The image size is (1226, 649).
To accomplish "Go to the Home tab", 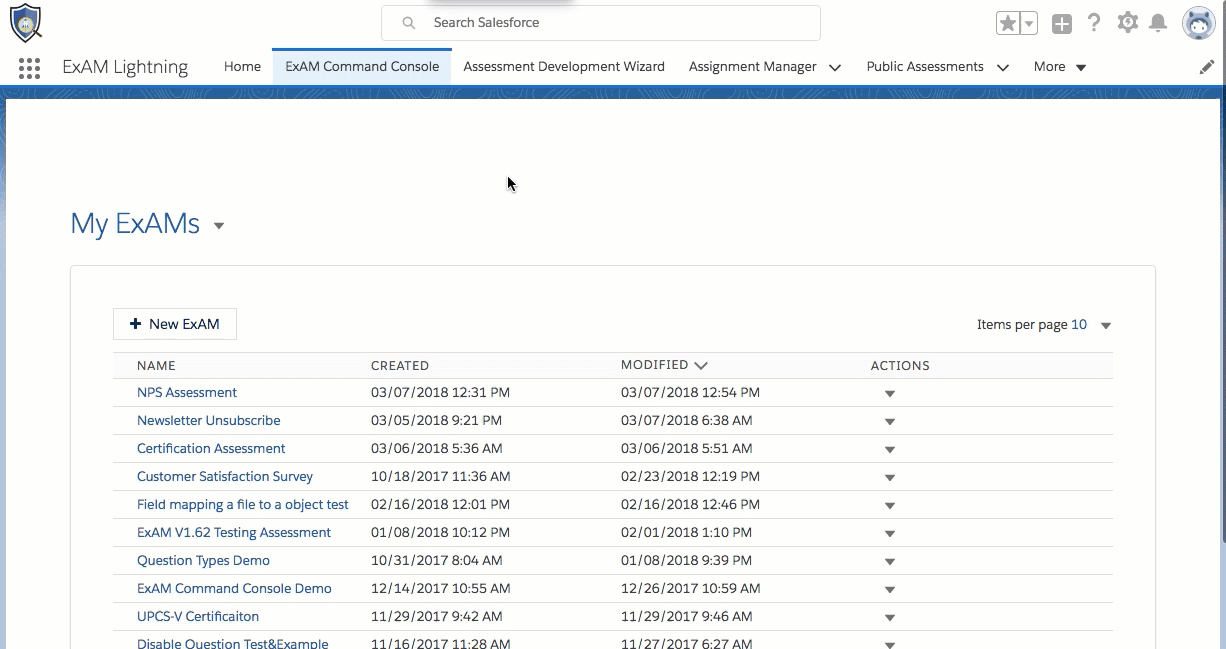I will click(242, 67).
